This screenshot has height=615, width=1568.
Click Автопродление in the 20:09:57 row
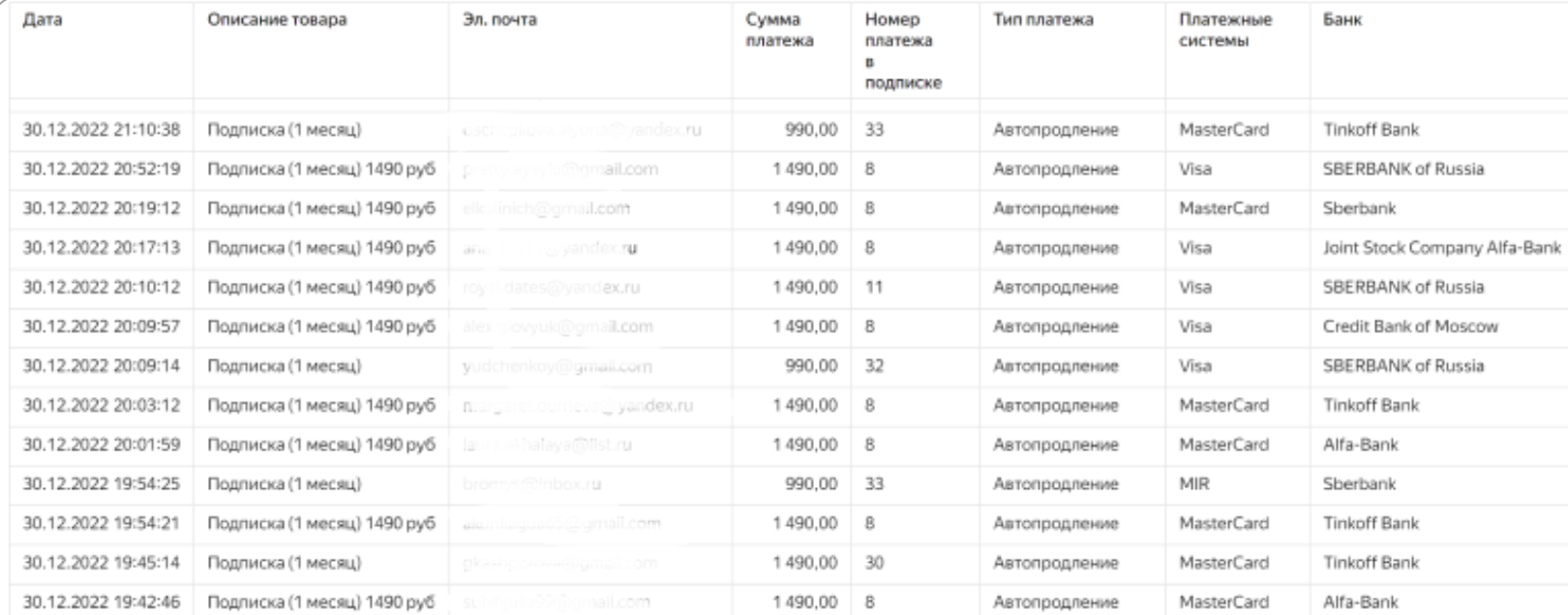(x=1056, y=326)
